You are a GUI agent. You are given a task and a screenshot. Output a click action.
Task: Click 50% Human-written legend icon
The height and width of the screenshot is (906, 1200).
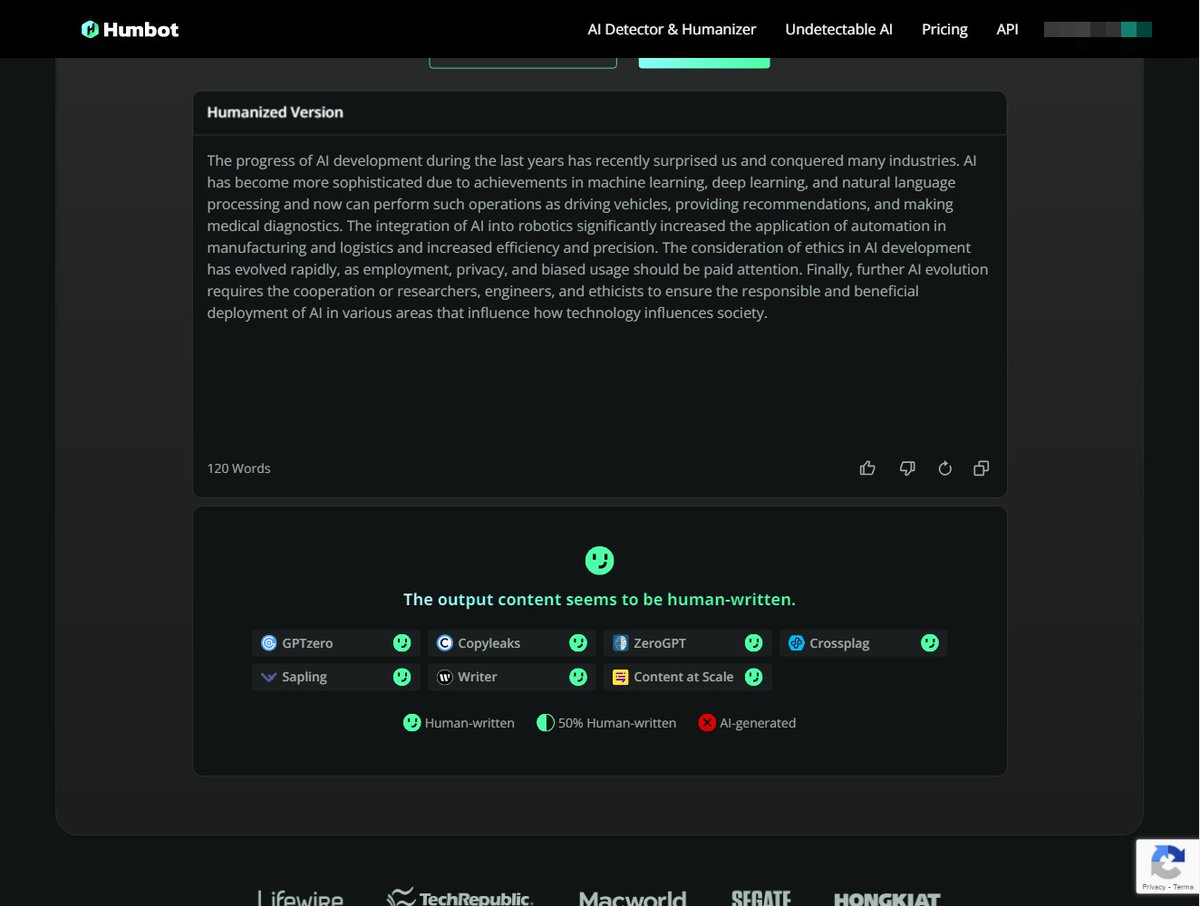coord(545,722)
